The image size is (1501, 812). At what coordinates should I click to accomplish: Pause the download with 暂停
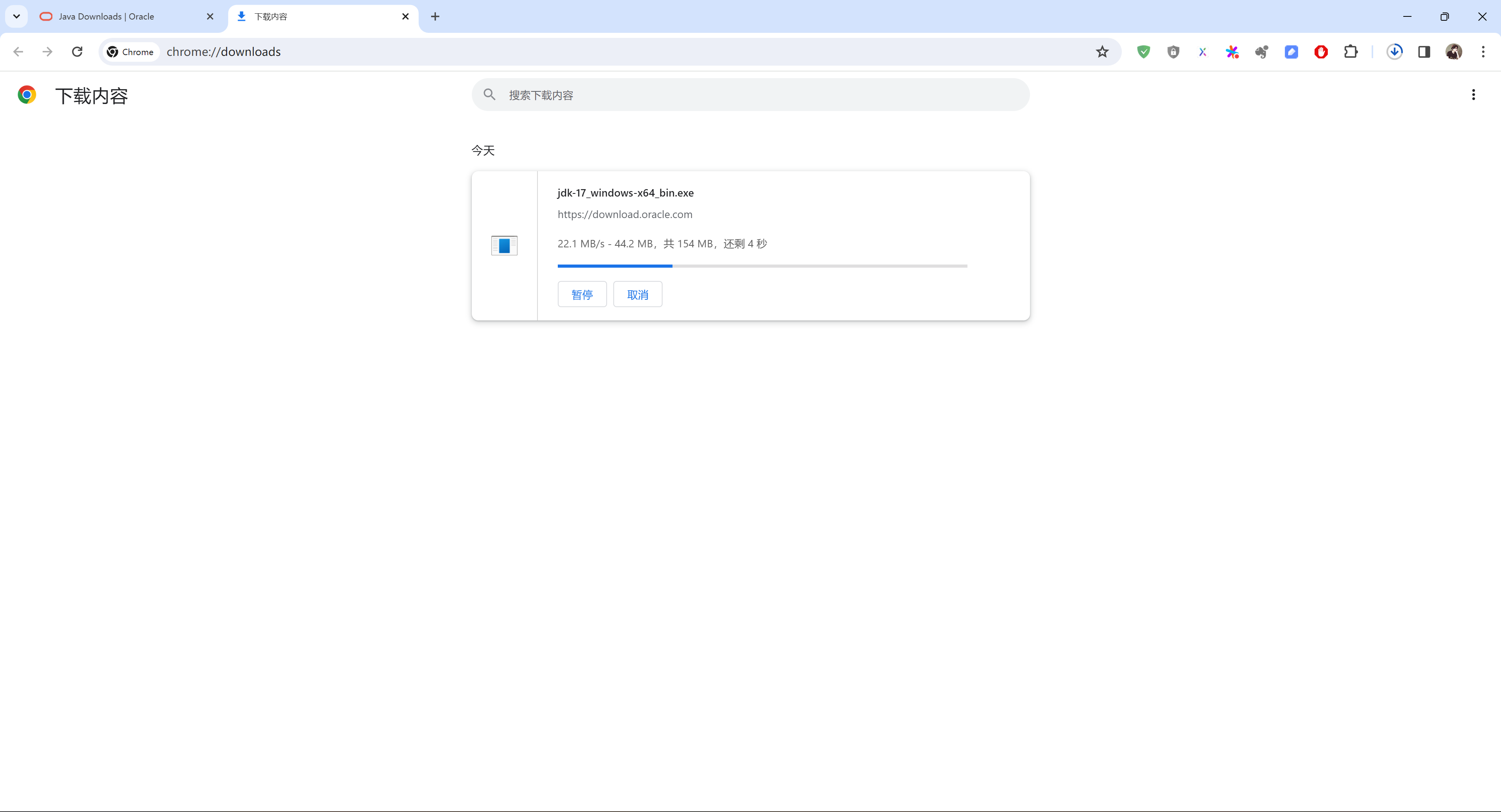point(582,294)
